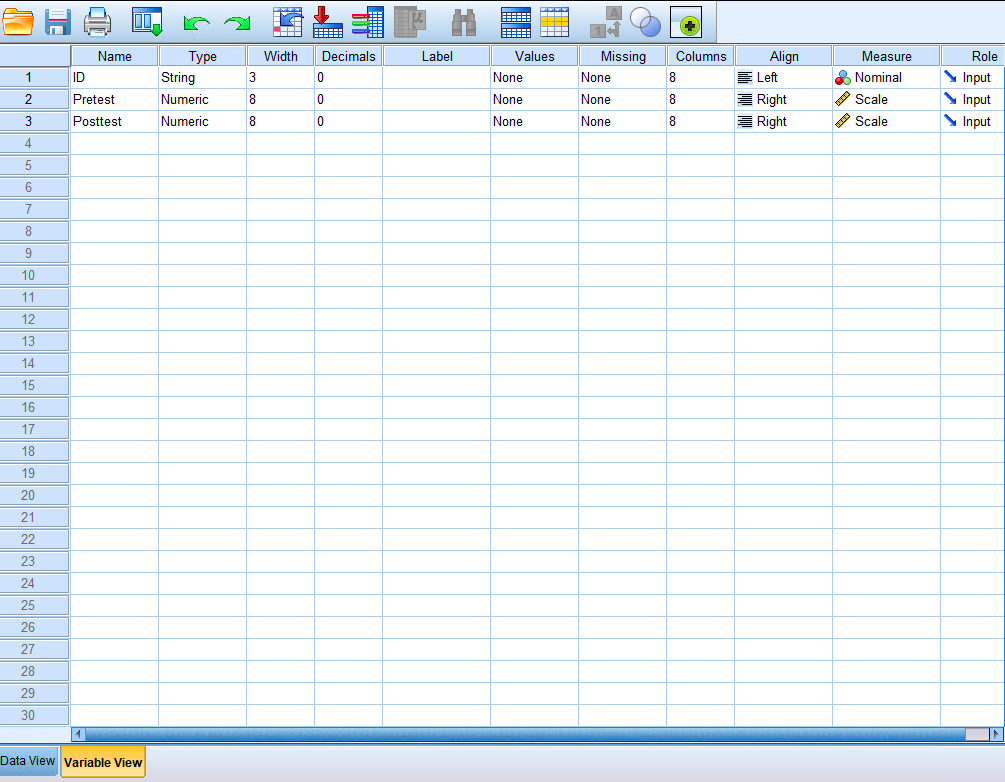This screenshot has width=1005, height=782.
Task: Click the Label cell for ID row
Action: coord(436,78)
